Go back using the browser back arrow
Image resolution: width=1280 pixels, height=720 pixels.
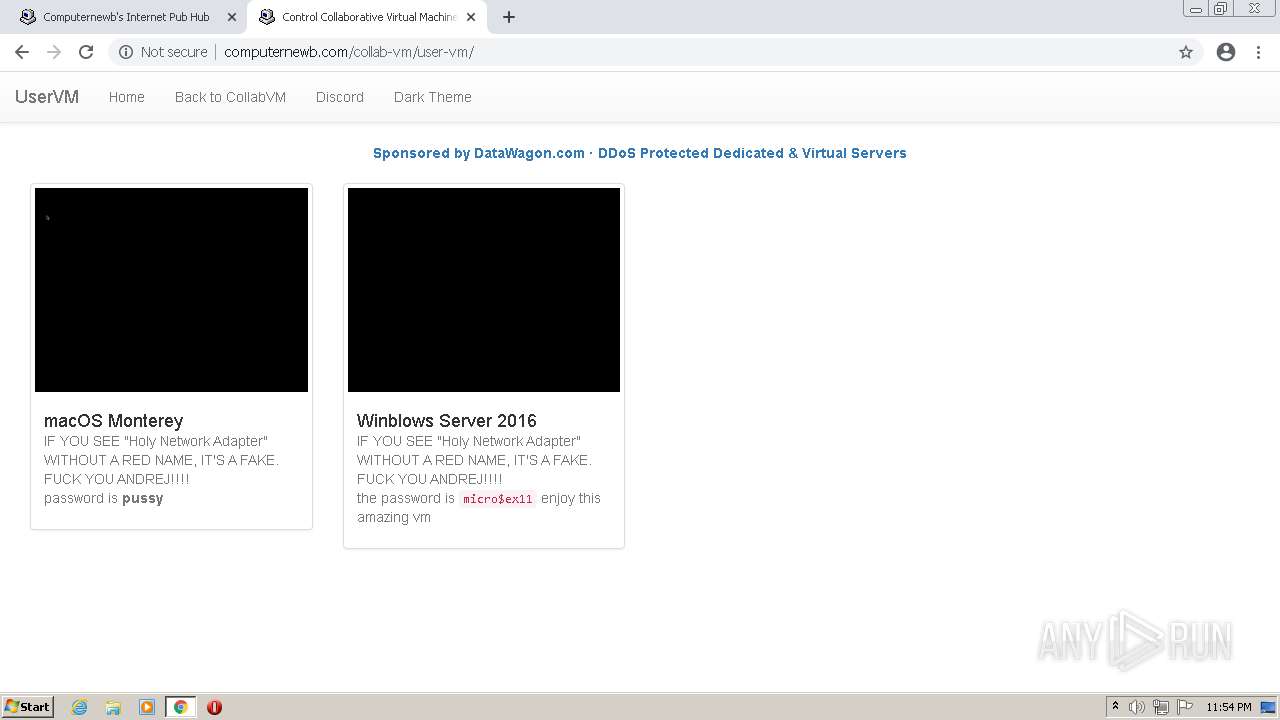coord(22,52)
